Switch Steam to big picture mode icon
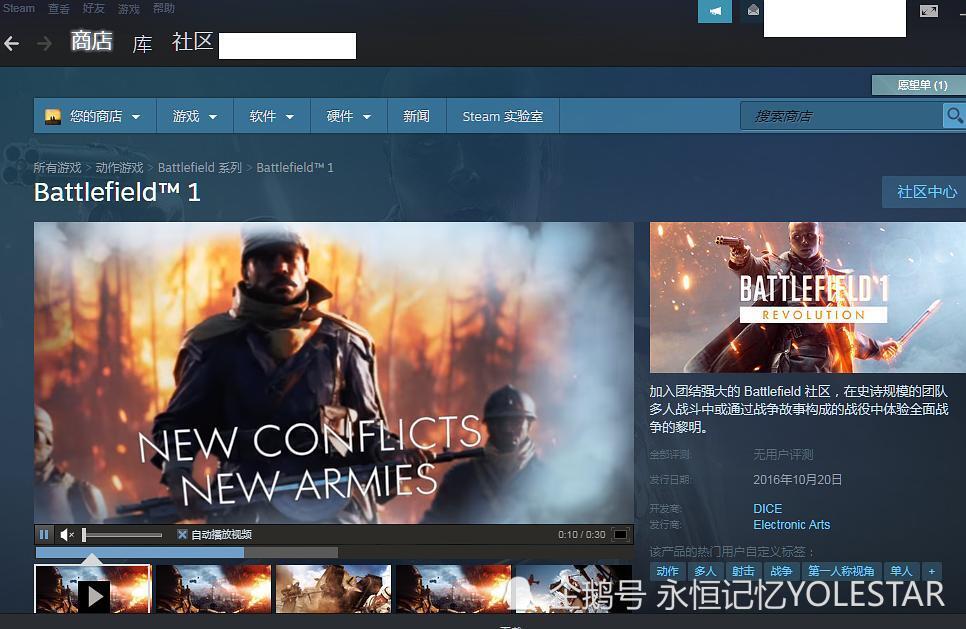 928,10
